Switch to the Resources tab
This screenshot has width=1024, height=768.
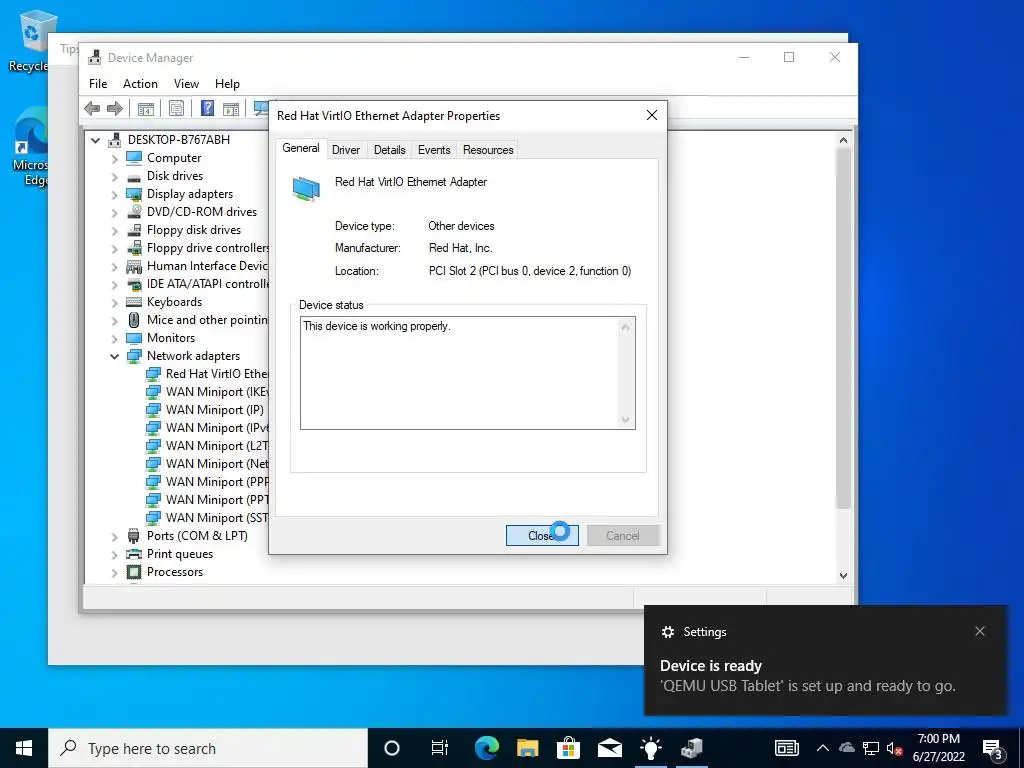[x=488, y=150]
